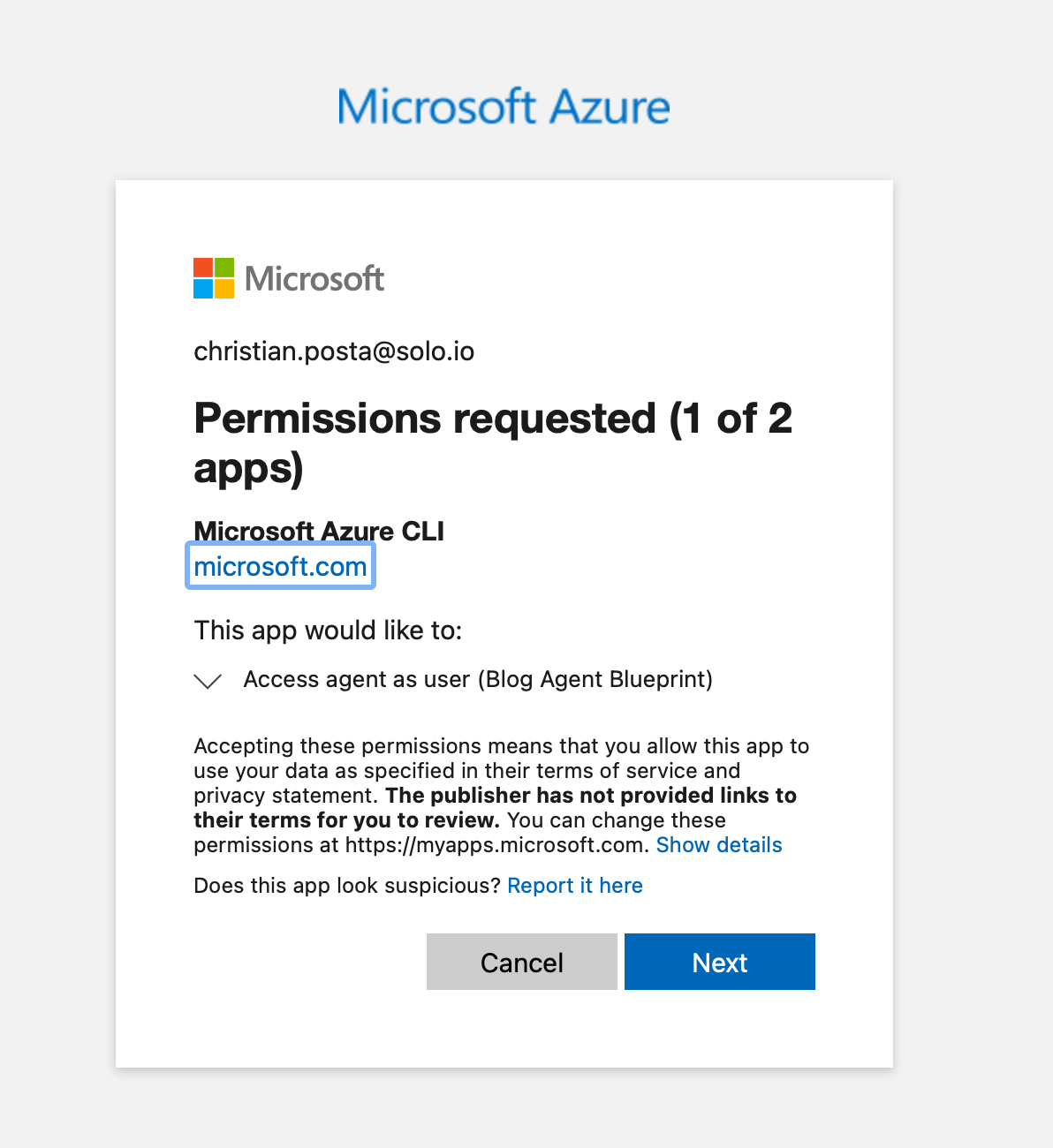Click the Microsoft Azure CLI app name
This screenshot has height=1148, width=1053.
319,531
